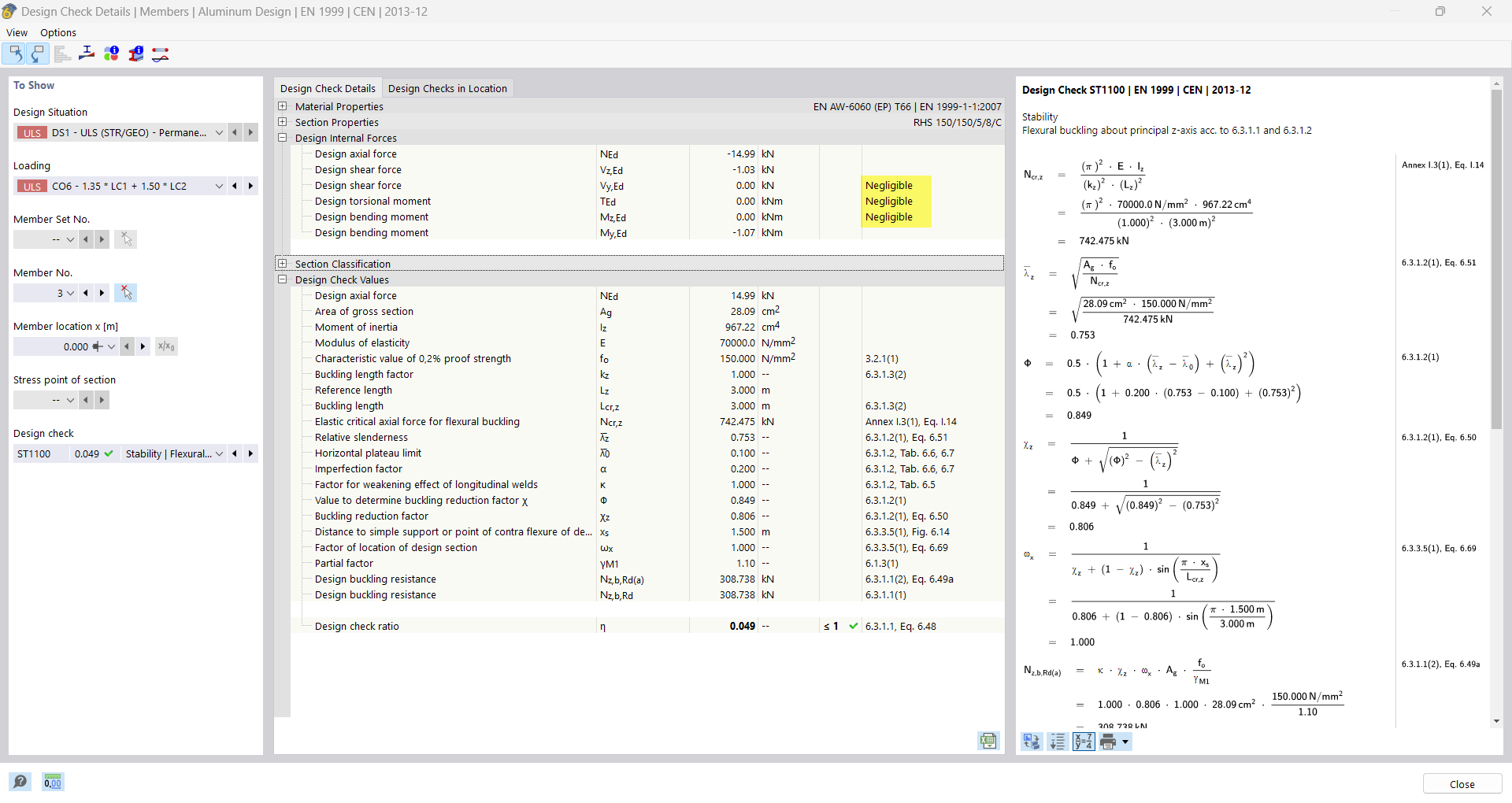The height and width of the screenshot is (803, 1512).
Task: Open the Options menu
Action: pyautogui.click(x=57, y=32)
